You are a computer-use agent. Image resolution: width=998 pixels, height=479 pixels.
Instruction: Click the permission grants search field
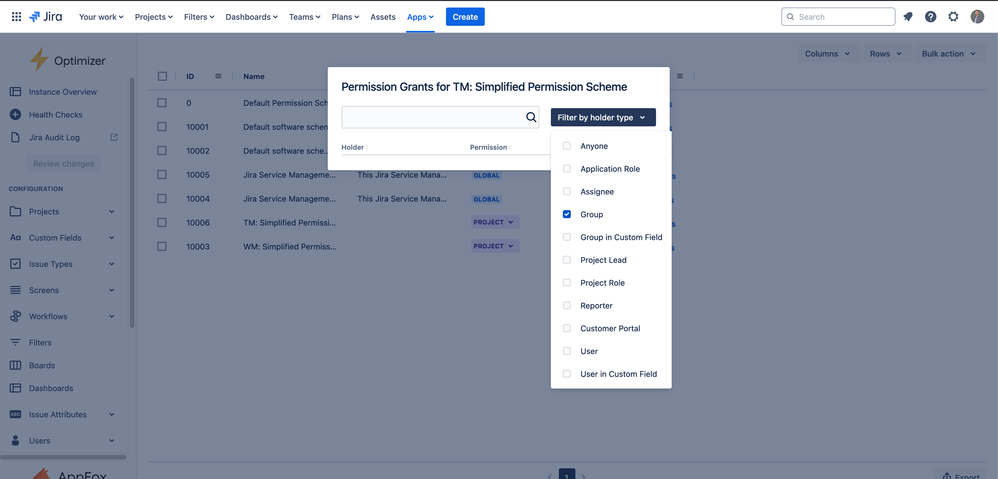click(x=440, y=117)
